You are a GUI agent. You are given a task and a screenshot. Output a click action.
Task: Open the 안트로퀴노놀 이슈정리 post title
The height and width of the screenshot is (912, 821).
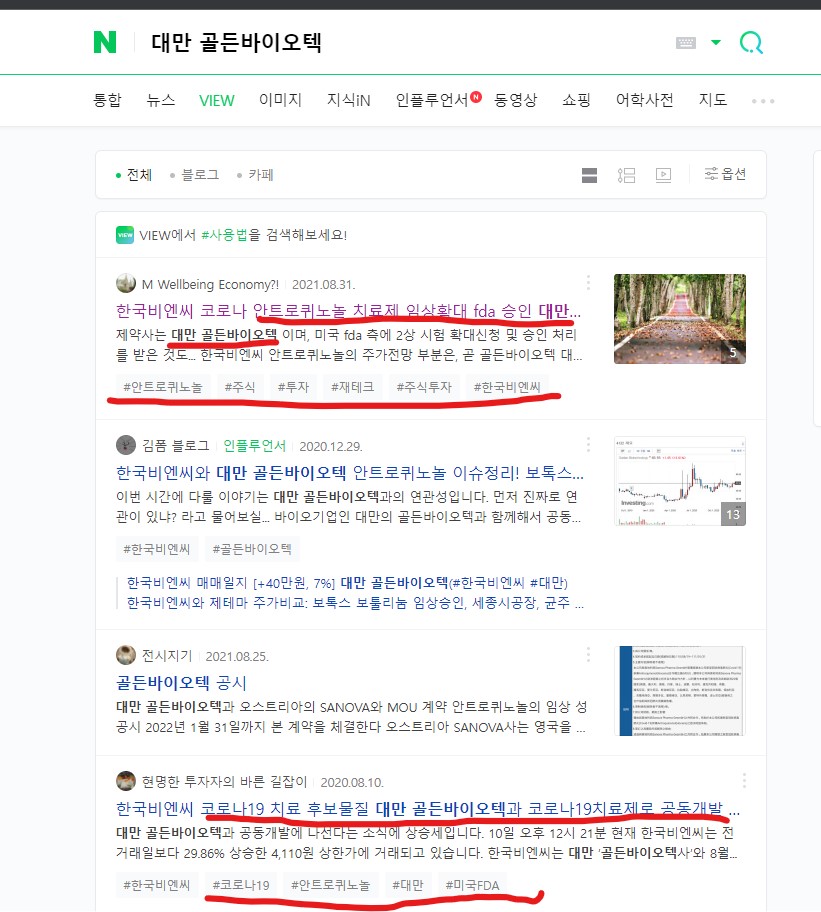(x=349, y=472)
